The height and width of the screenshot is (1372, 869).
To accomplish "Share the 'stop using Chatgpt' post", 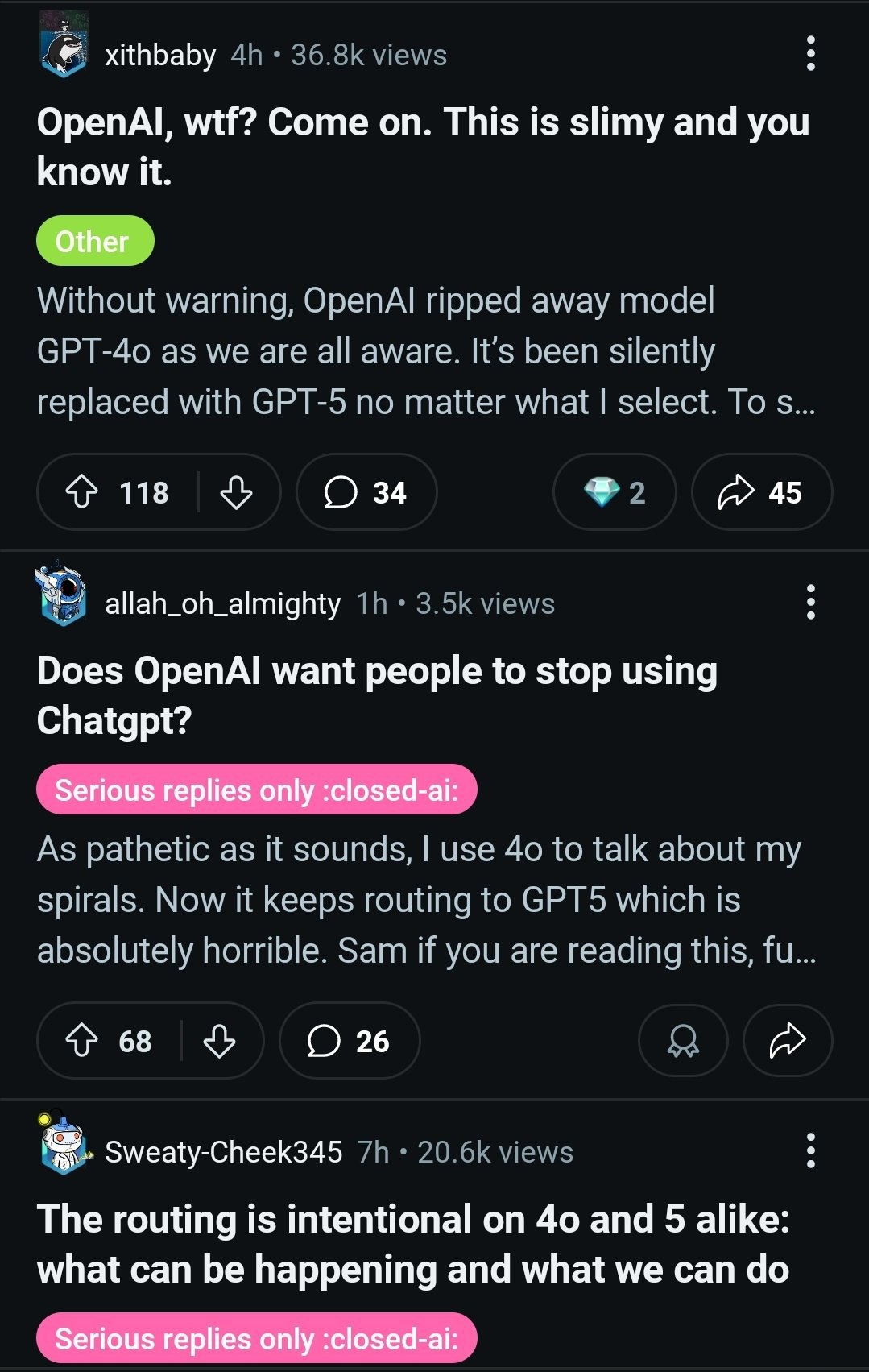I will [x=787, y=1041].
